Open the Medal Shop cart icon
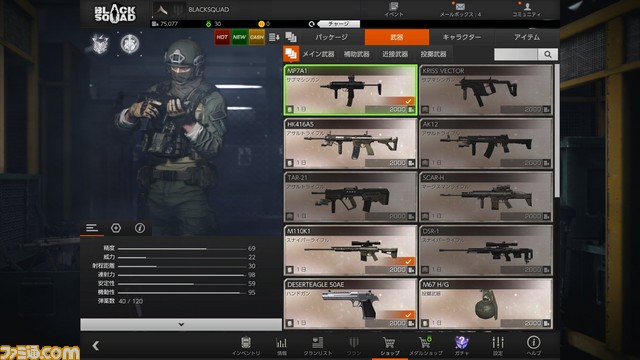The image size is (640, 360). (x=425, y=342)
